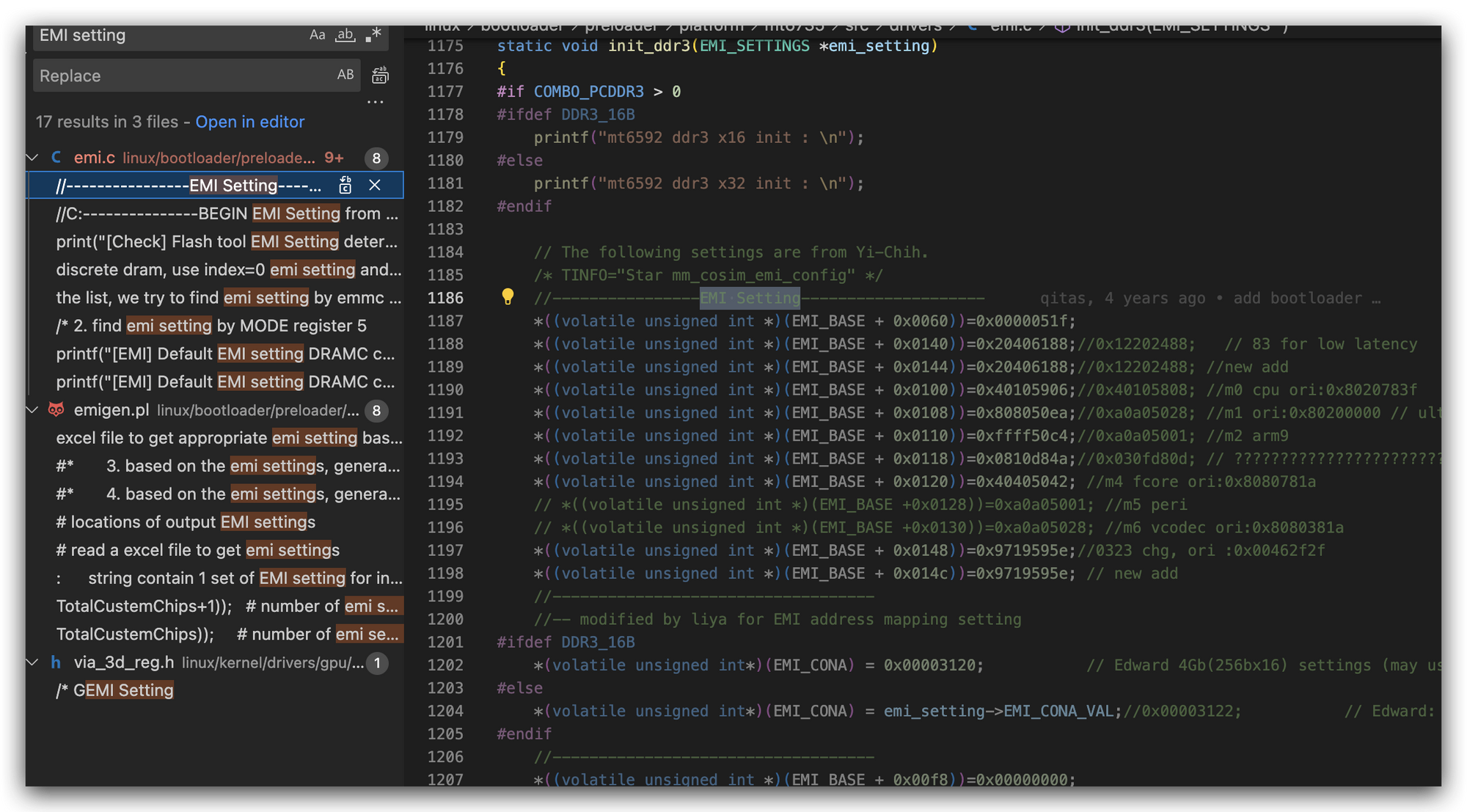Collapse emi.c search results group

32,158
